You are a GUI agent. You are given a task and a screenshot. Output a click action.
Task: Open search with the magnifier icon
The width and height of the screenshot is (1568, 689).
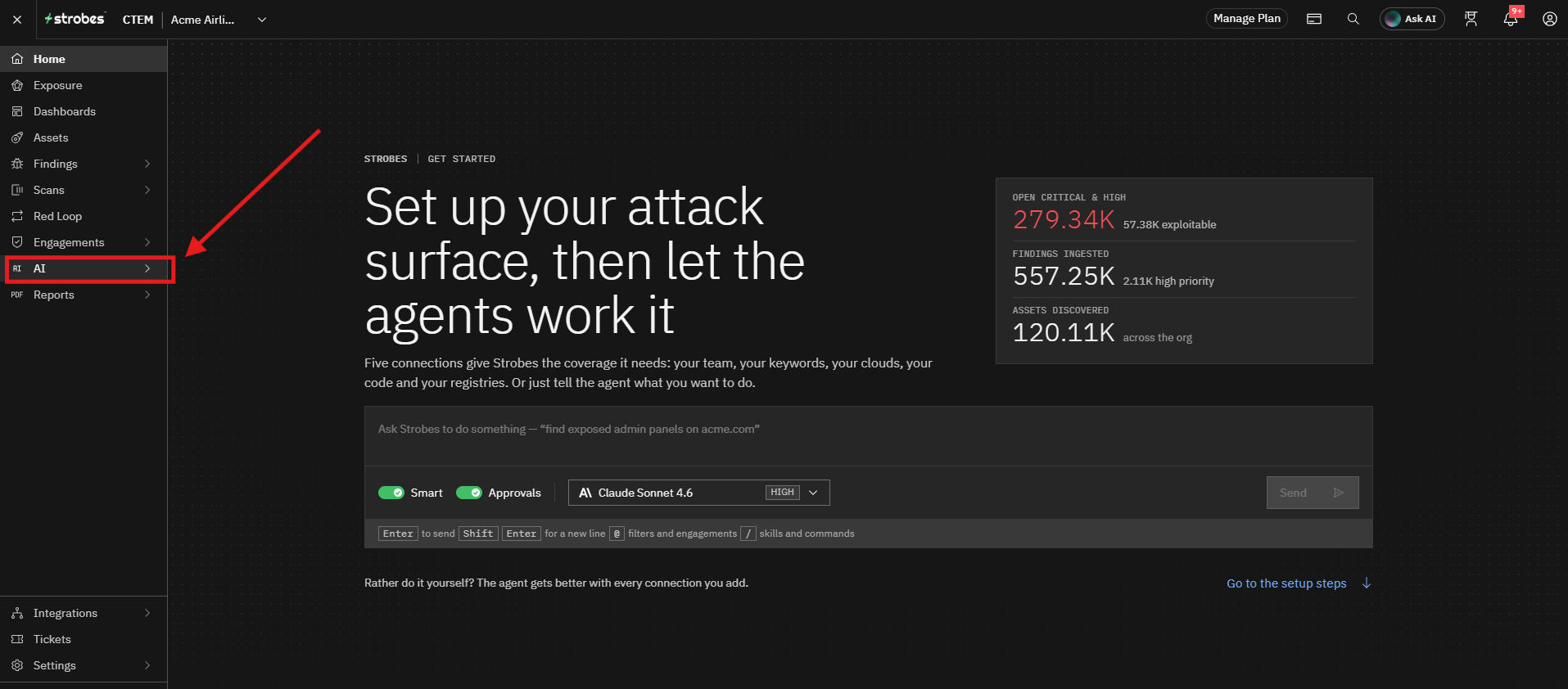1353,19
